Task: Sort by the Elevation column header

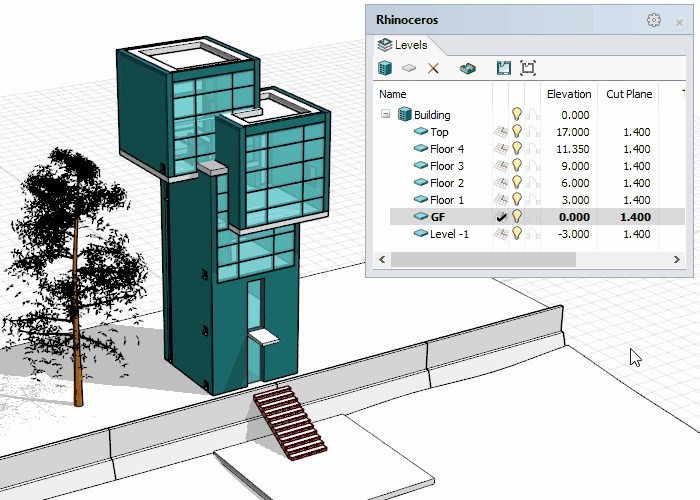Action: click(569, 94)
